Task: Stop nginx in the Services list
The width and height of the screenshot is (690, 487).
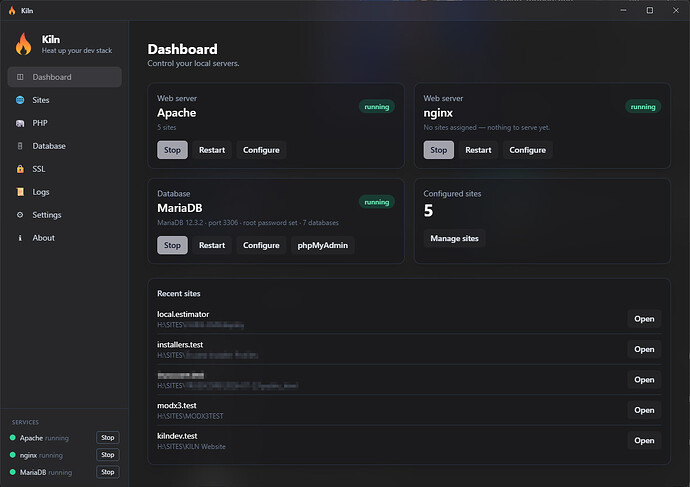Action: pyautogui.click(x=108, y=455)
